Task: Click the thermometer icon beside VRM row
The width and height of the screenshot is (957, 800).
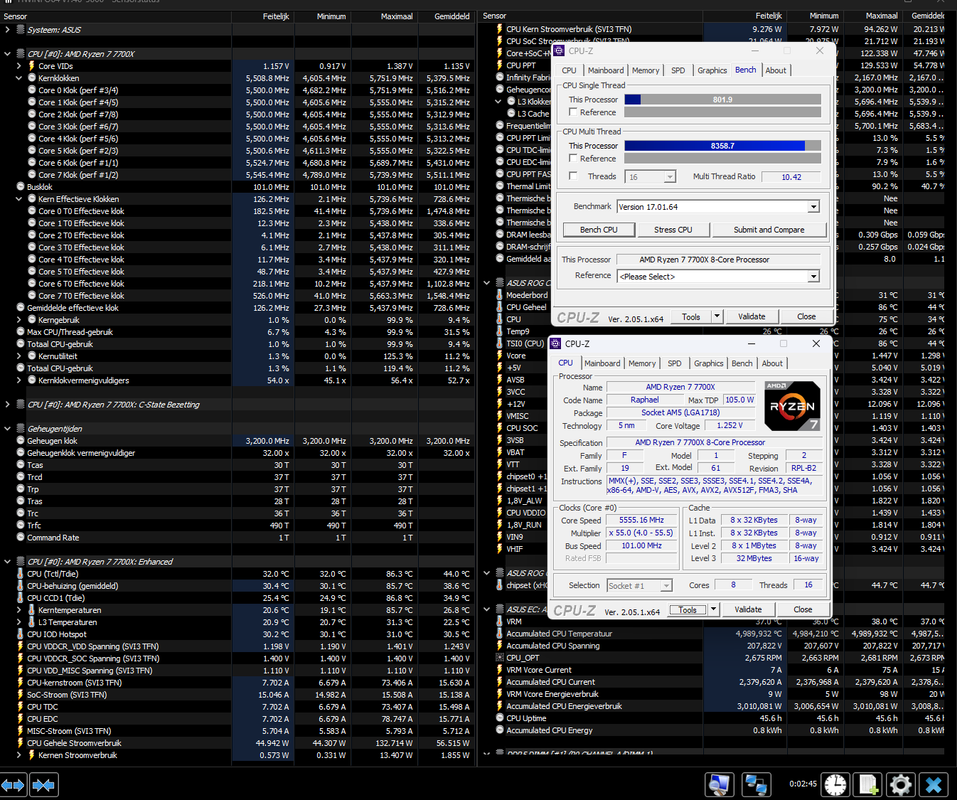Action: coord(499,621)
